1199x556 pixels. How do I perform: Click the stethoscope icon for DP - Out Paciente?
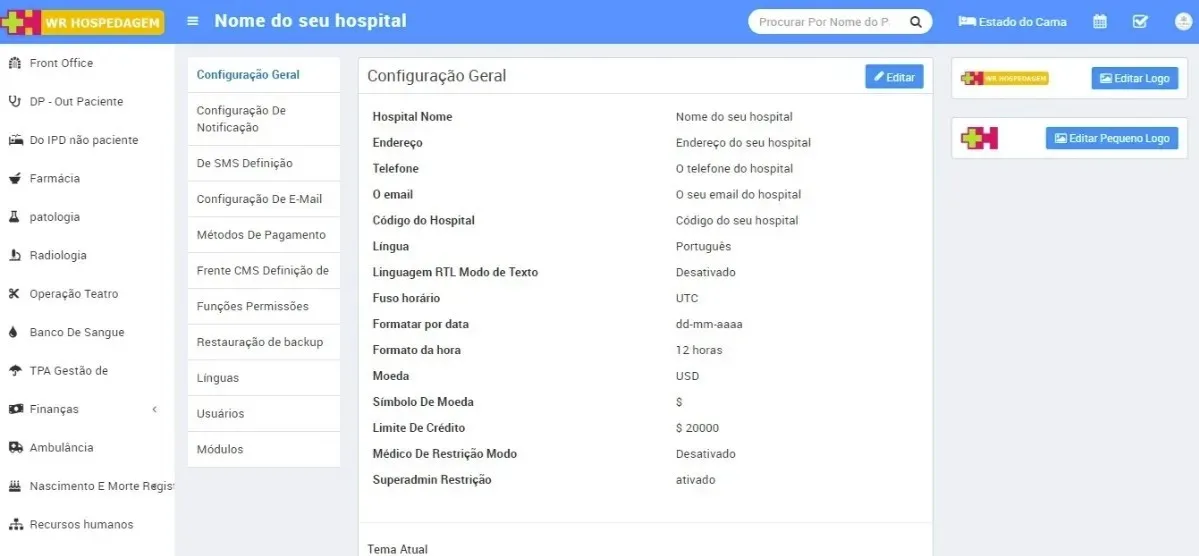click(x=14, y=101)
